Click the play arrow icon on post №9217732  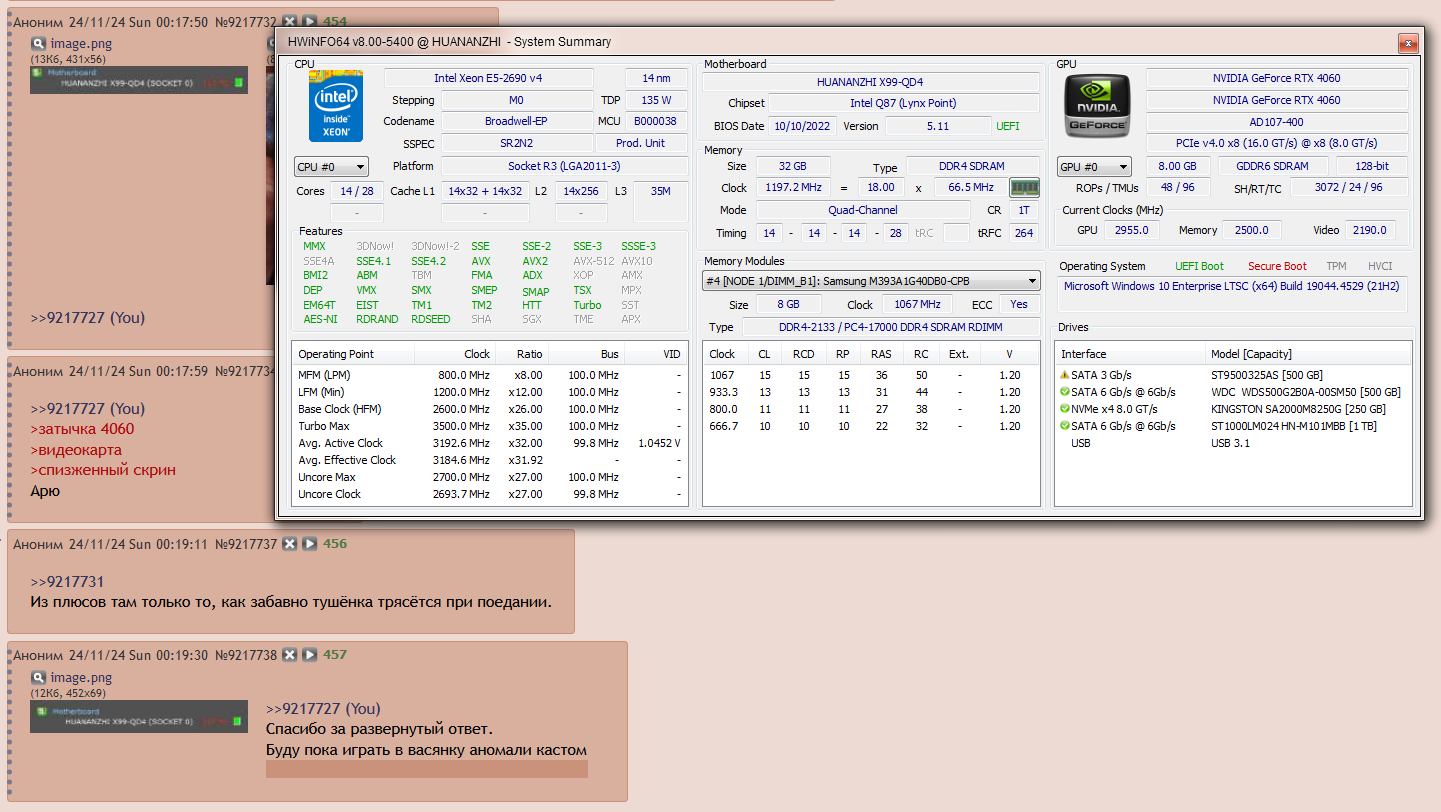coord(309,21)
